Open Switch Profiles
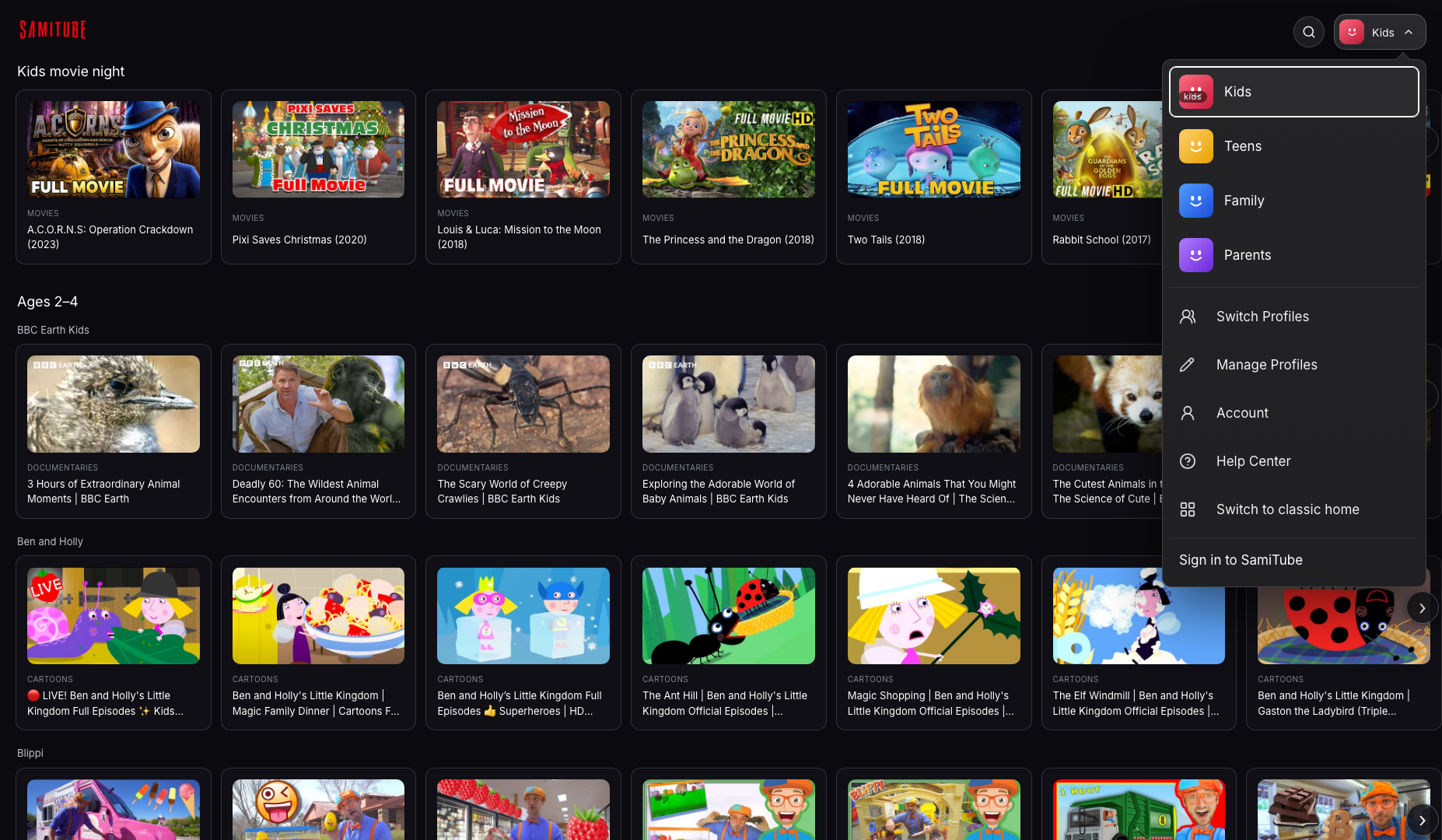The width and height of the screenshot is (1442, 840). click(1294, 317)
